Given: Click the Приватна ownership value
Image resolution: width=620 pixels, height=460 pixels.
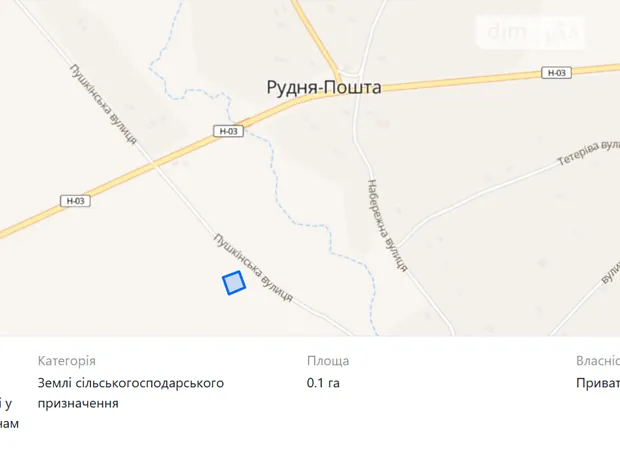Looking at the screenshot, I should [x=598, y=383].
